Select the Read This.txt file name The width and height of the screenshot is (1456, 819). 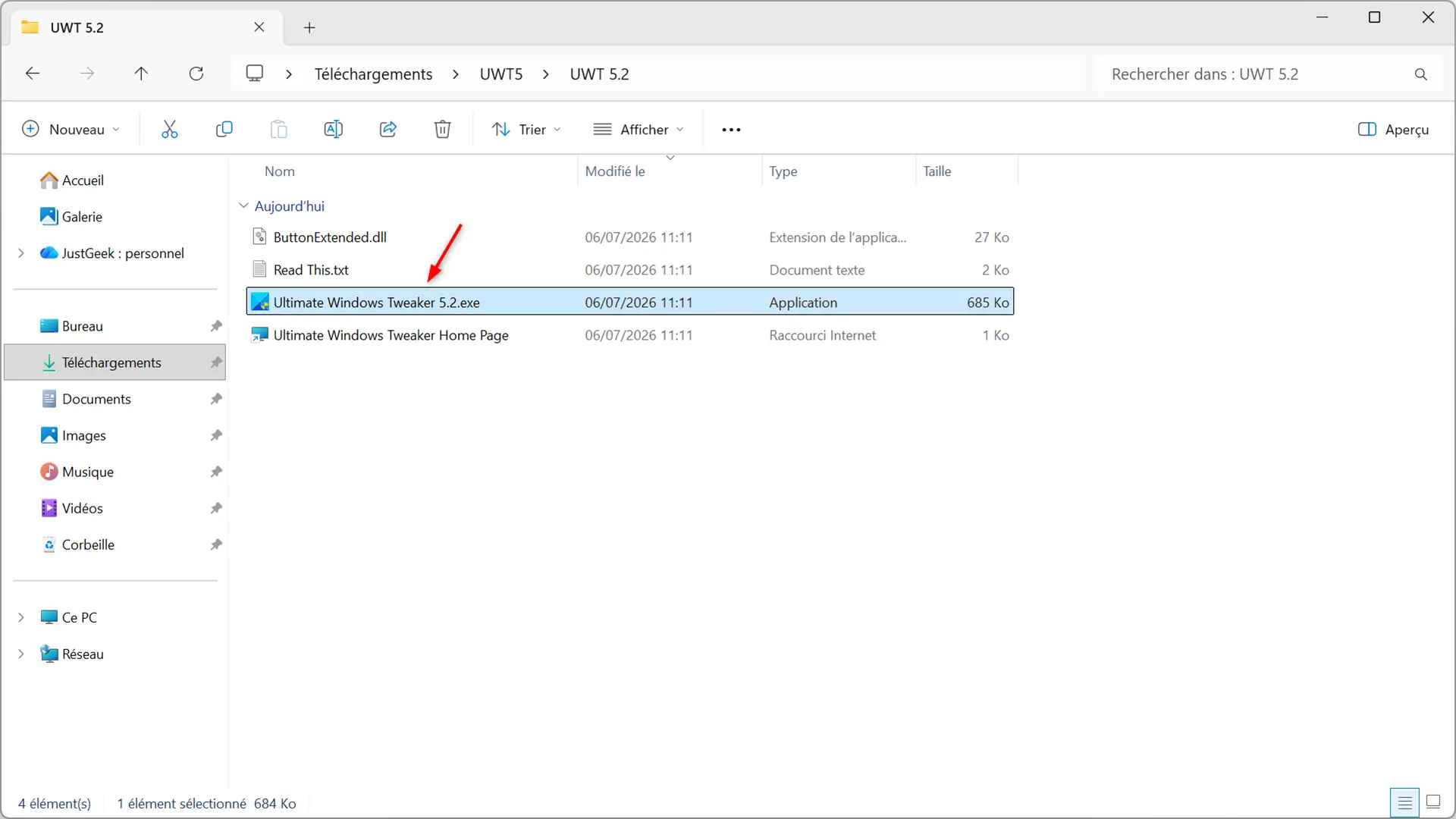coord(311,270)
